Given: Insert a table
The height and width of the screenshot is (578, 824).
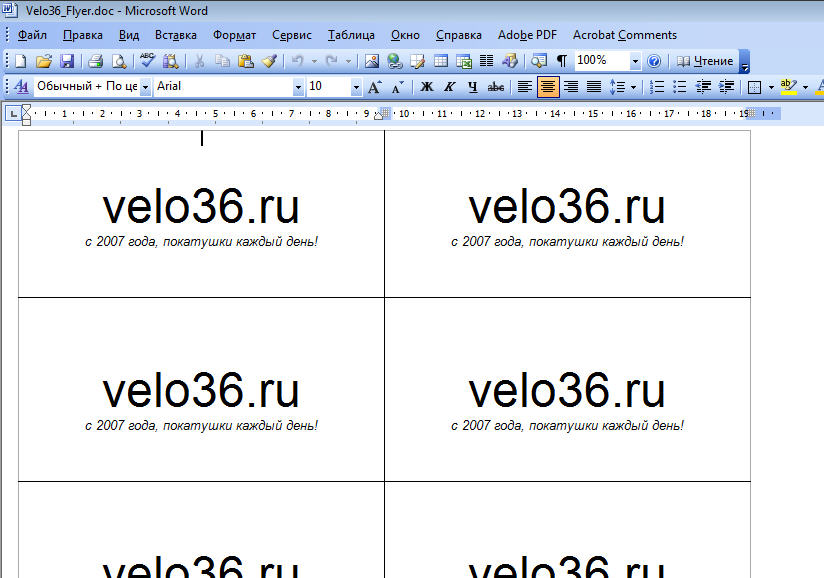Looking at the screenshot, I should click(441, 61).
